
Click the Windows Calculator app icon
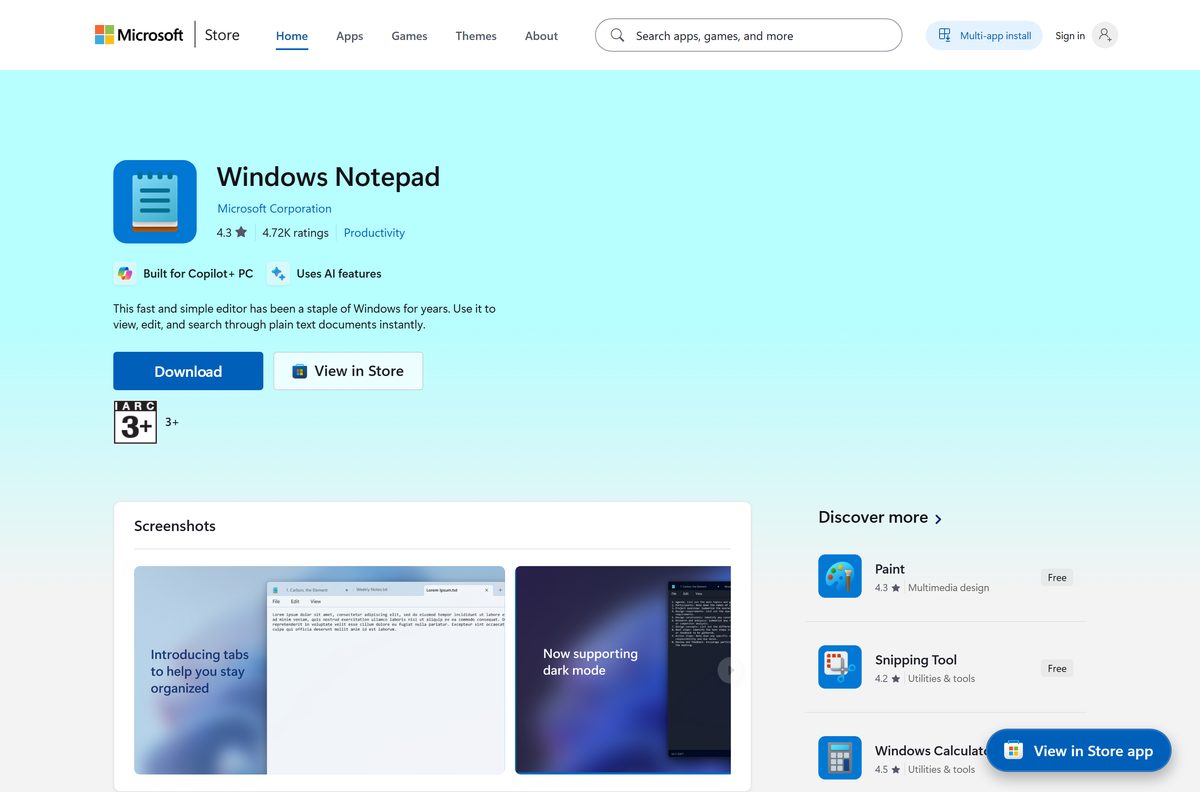click(x=840, y=758)
